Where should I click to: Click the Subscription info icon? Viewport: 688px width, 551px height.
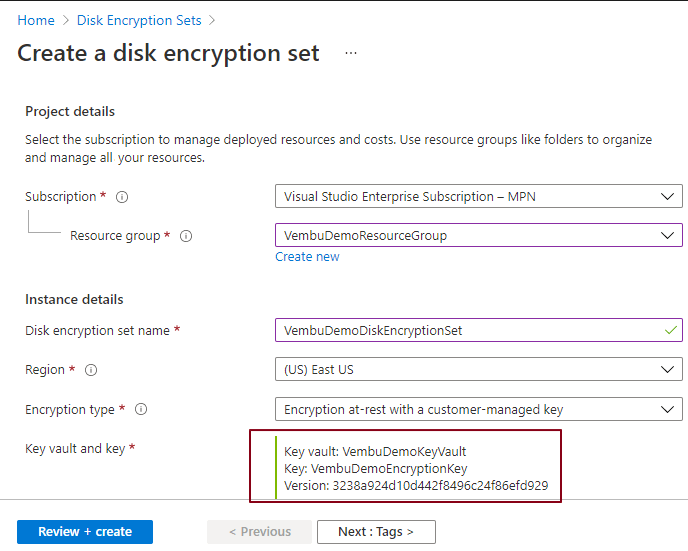tap(122, 197)
